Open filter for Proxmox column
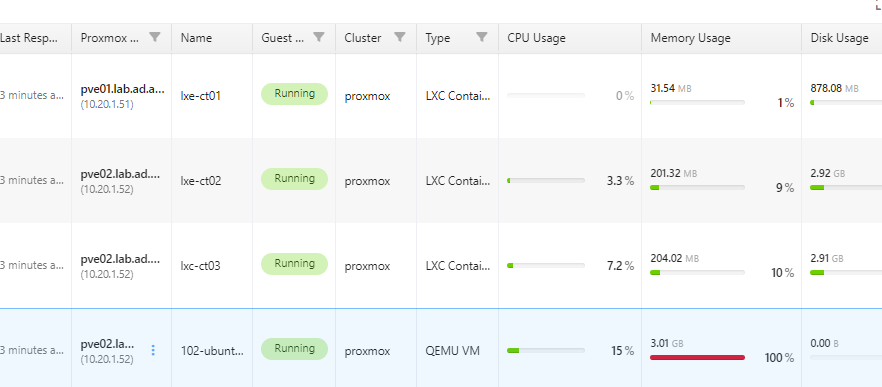Viewport: 882px width, 387px height. coord(155,37)
